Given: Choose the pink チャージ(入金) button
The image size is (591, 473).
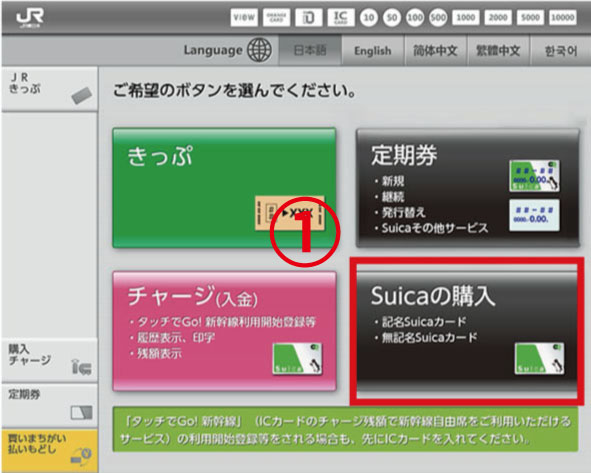Looking at the screenshot, I should 224,331.
